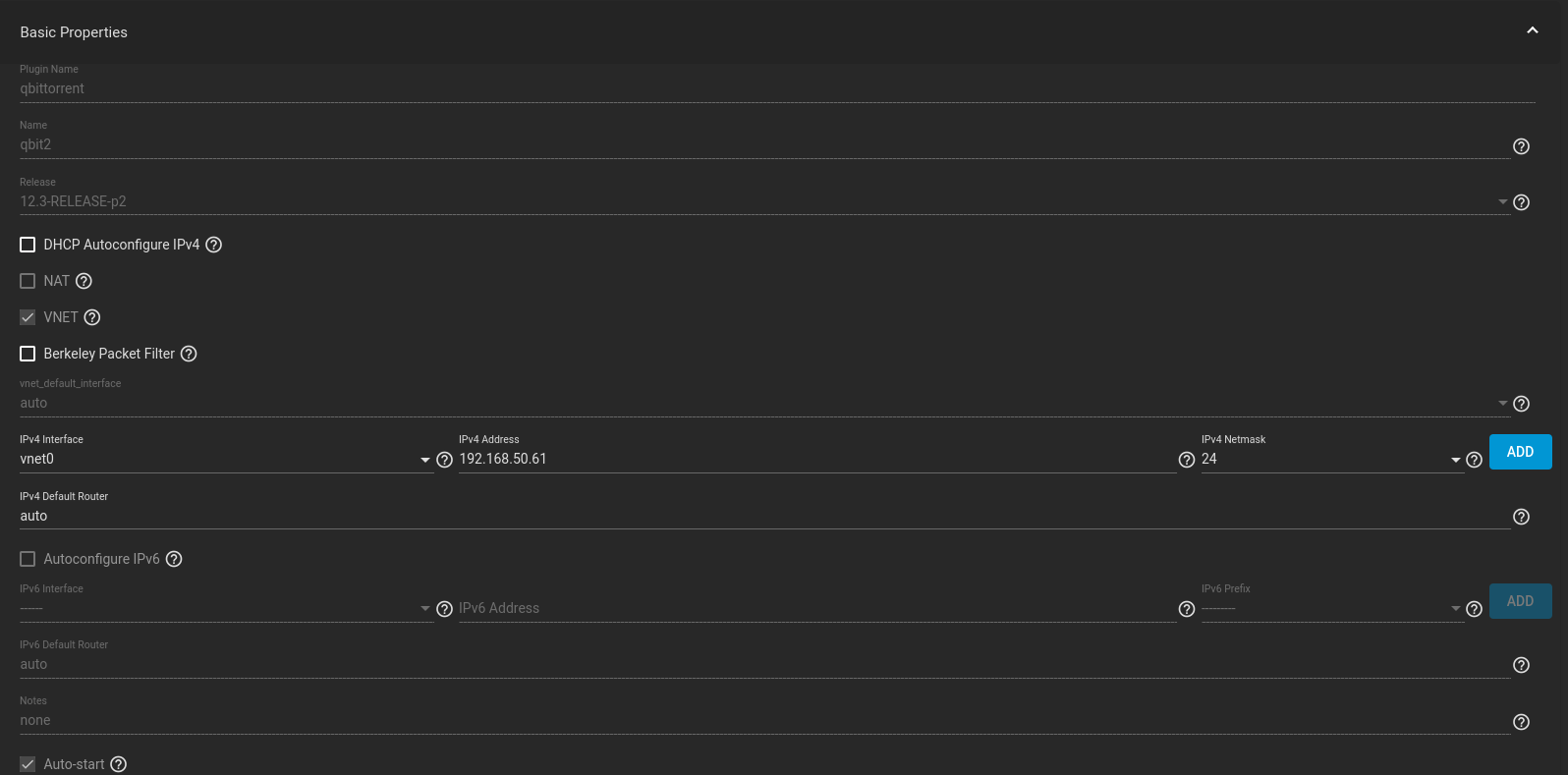
Task: Click ADD button for IPv4 address
Action: 1520,452
